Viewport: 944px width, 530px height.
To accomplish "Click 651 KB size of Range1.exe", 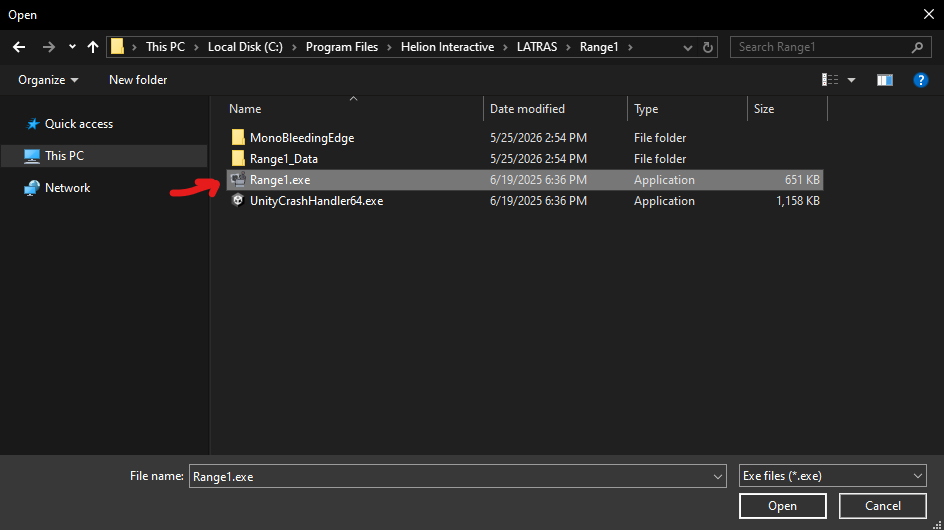I will [x=802, y=180].
